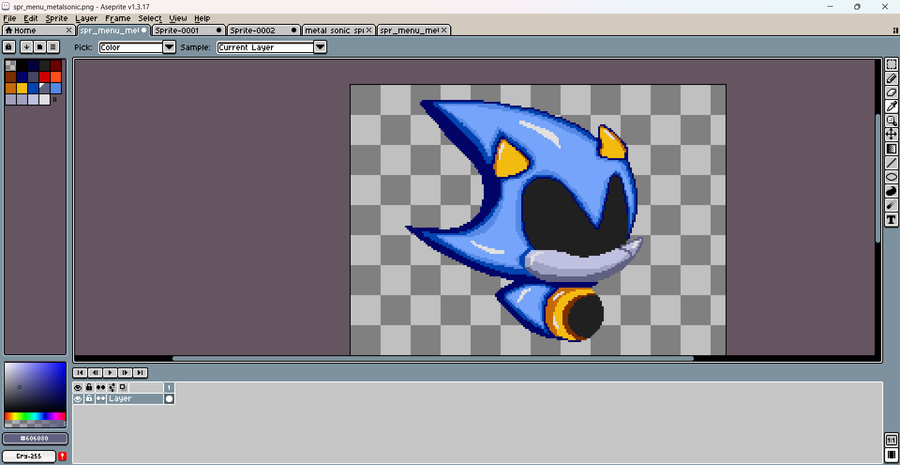
Task: Click the palette edit lock icon
Action: (9, 46)
